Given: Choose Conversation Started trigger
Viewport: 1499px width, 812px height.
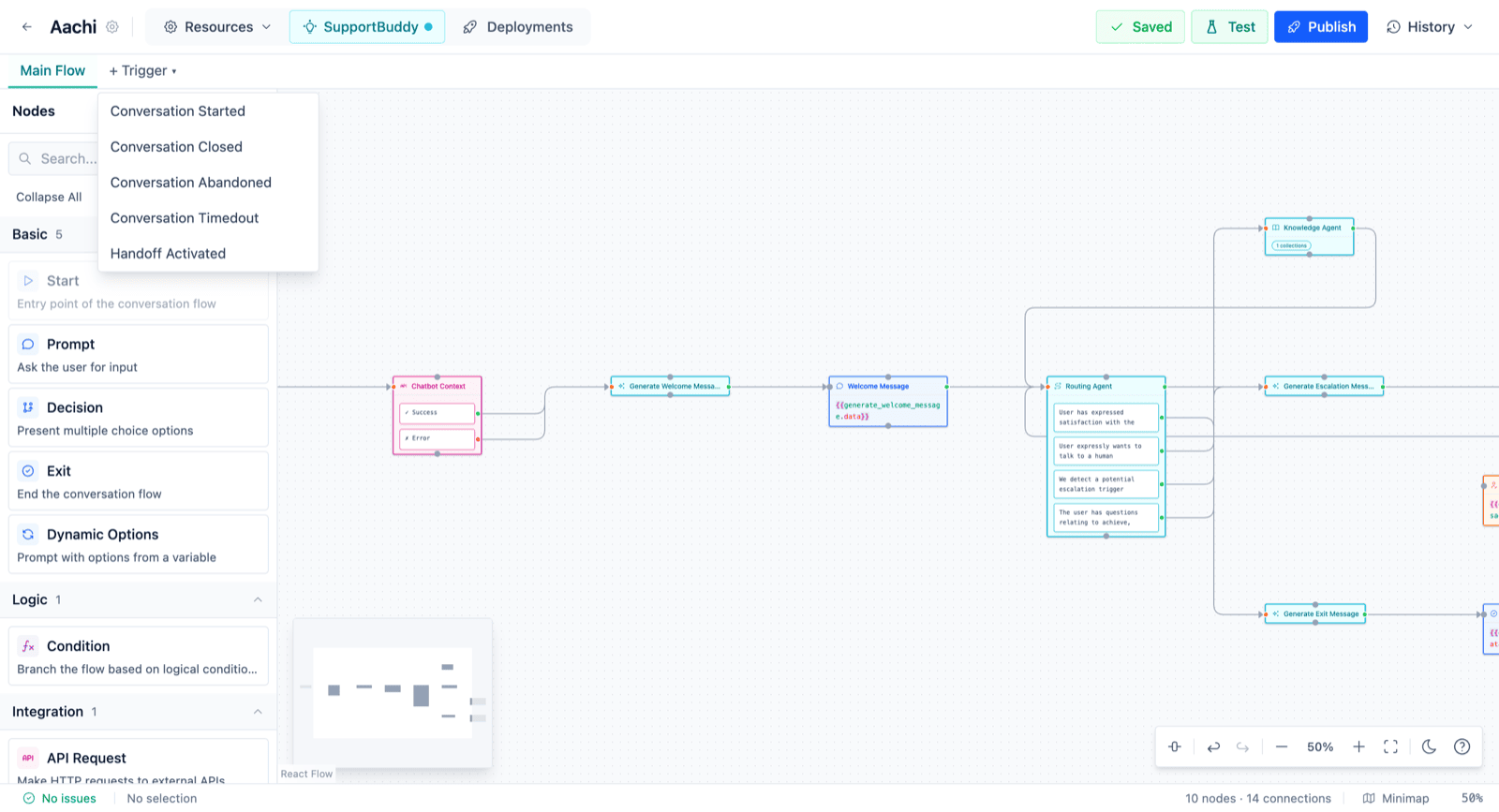Looking at the screenshot, I should [x=208, y=111].
